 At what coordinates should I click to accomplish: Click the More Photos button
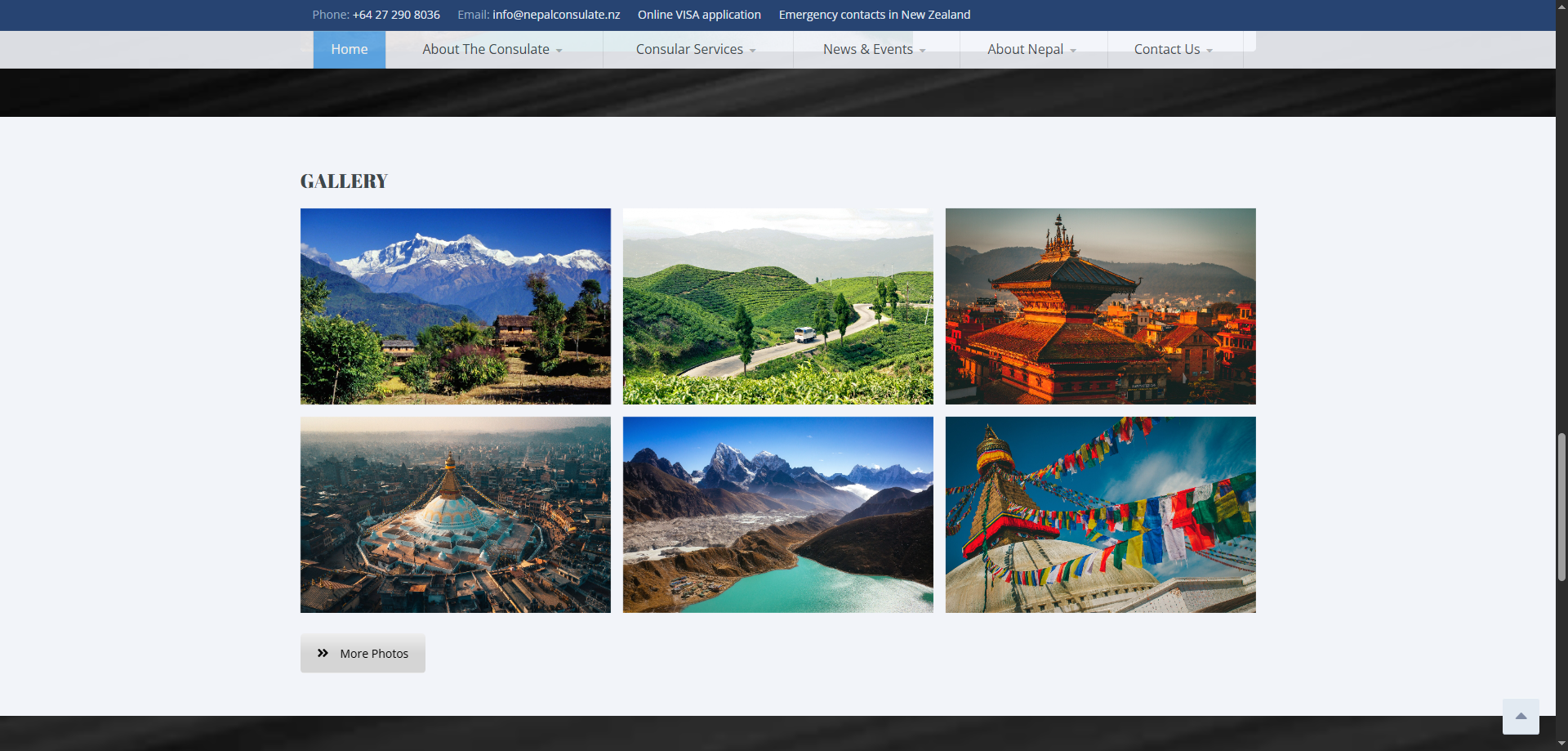[x=362, y=653]
